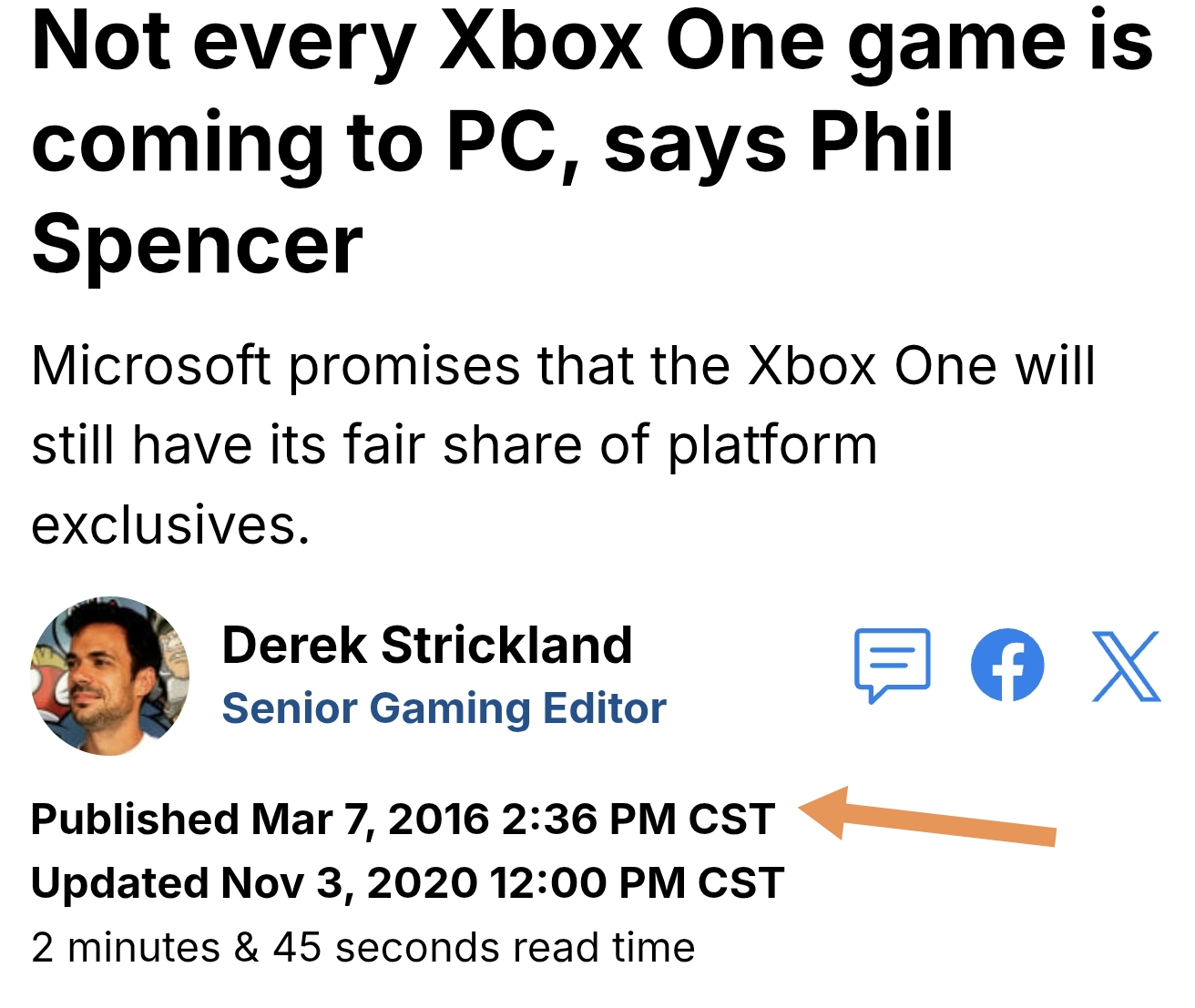
Task: Click the "12:00 PM CST" timestamp
Action: [636, 883]
